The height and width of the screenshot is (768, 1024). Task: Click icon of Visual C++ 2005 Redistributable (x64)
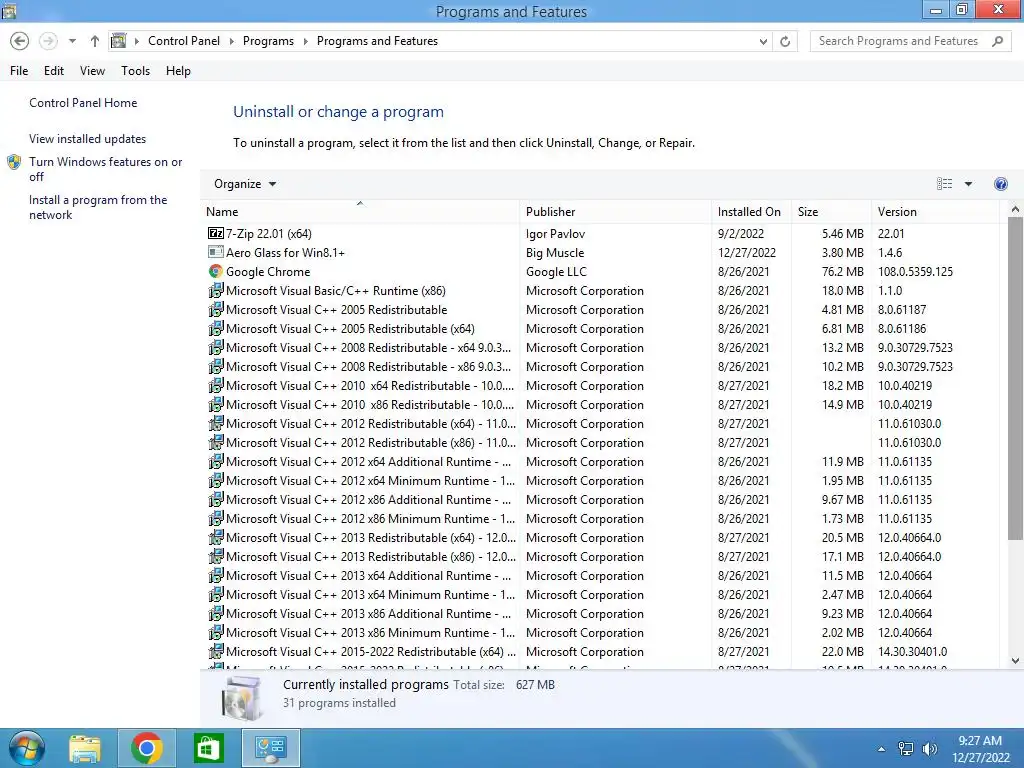(x=216, y=328)
